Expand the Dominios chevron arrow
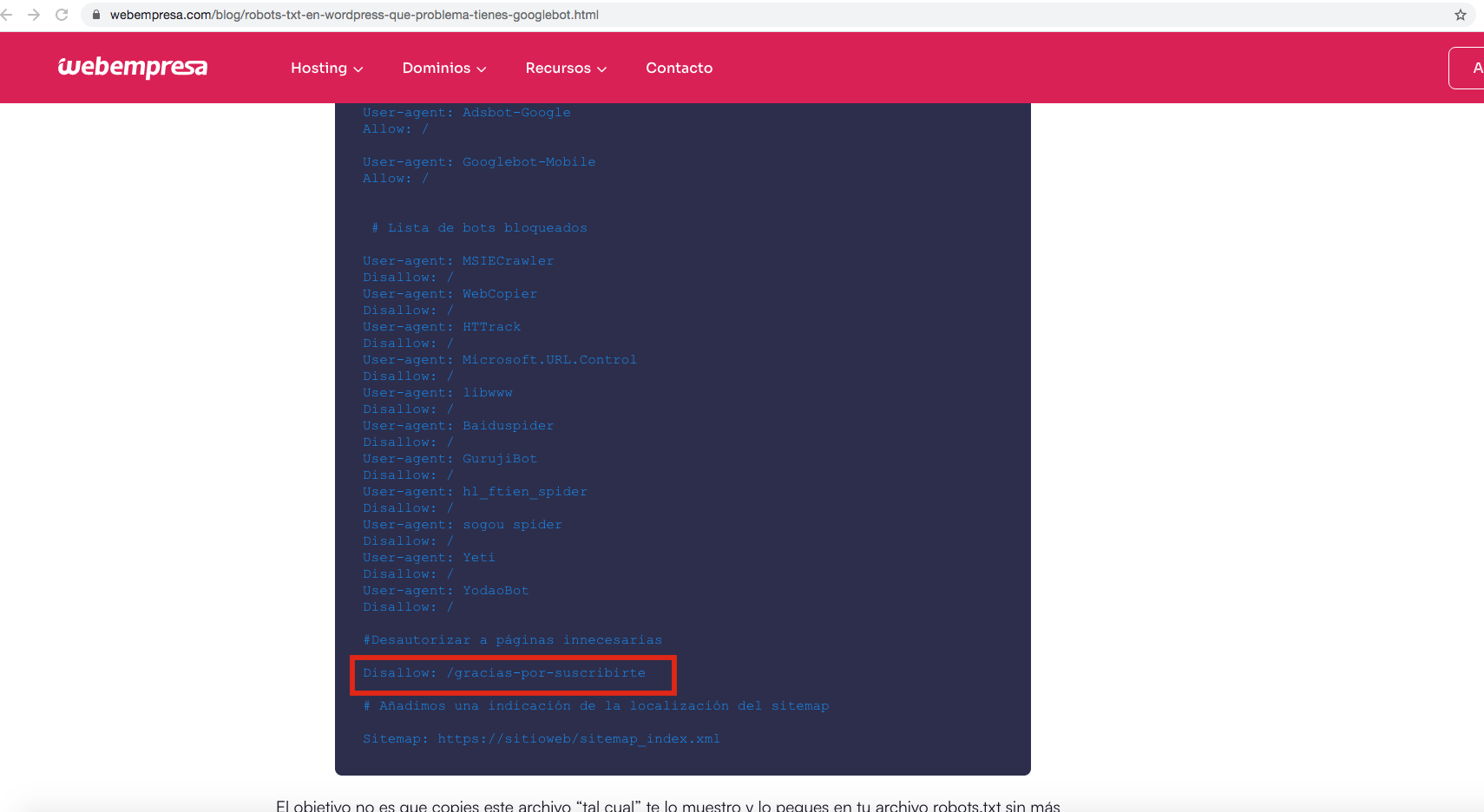The height and width of the screenshot is (812, 1484). 482,69
